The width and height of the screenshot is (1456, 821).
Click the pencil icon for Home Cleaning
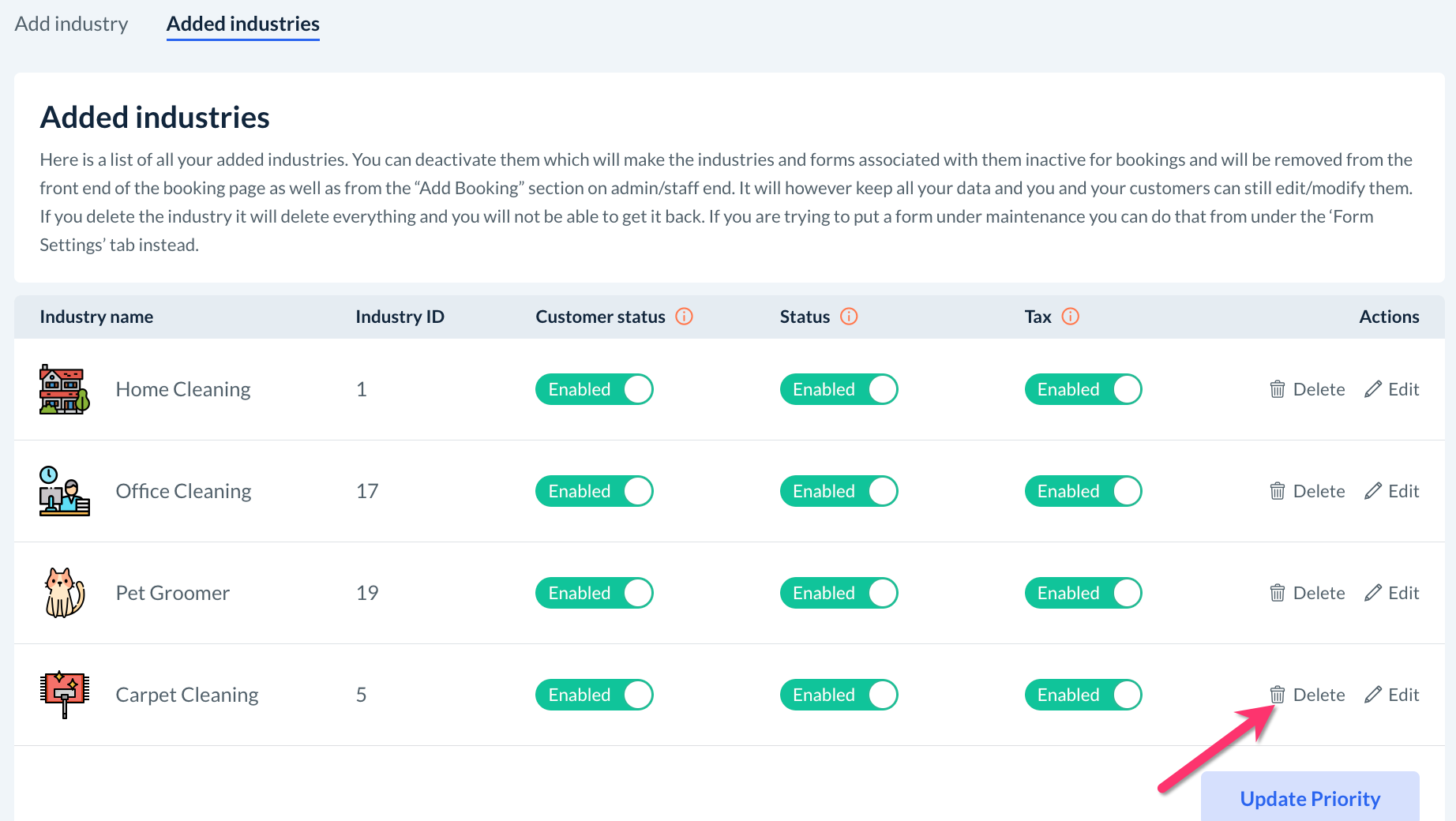[x=1373, y=389]
